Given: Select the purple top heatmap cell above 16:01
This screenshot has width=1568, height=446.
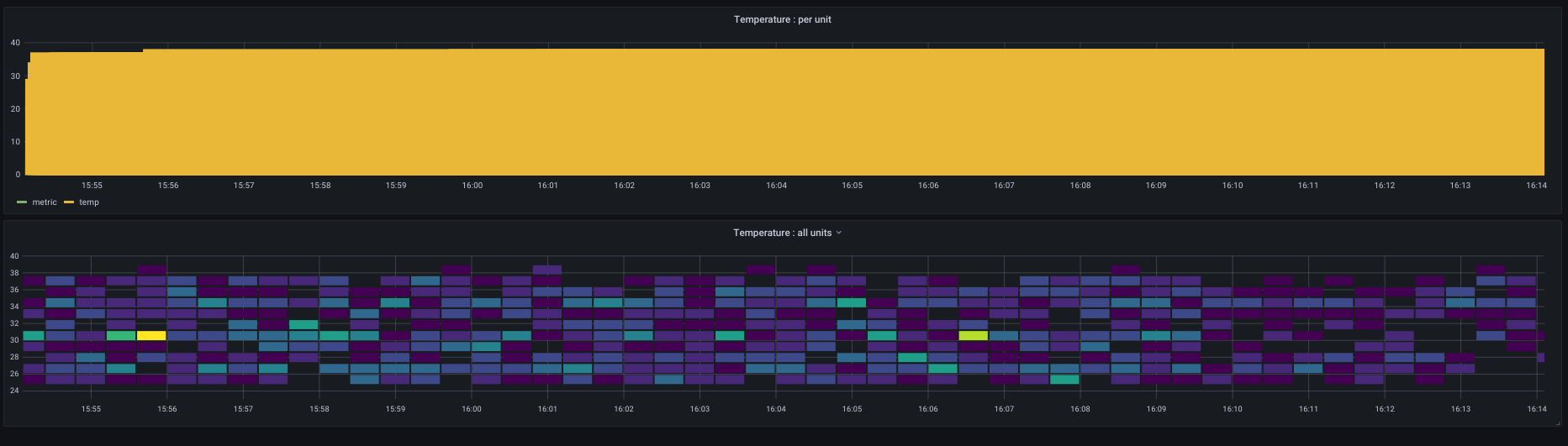Looking at the screenshot, I should pos(547,270).
